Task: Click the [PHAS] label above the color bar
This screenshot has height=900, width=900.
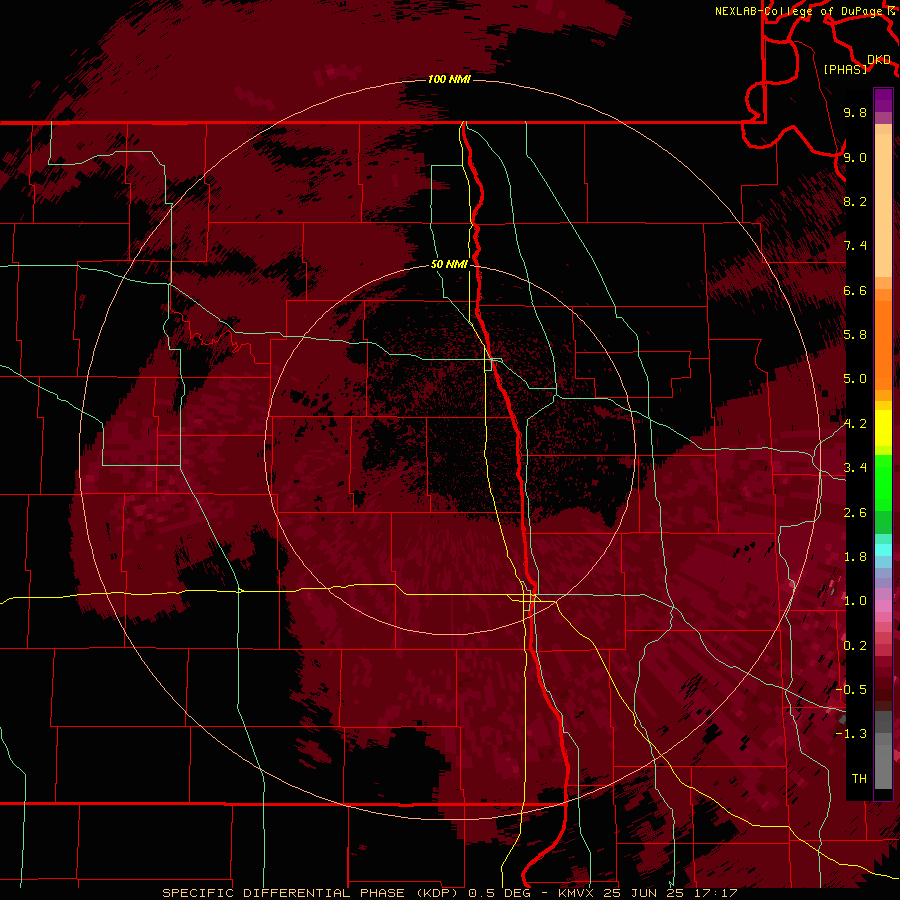Action: tap(845, 69)
